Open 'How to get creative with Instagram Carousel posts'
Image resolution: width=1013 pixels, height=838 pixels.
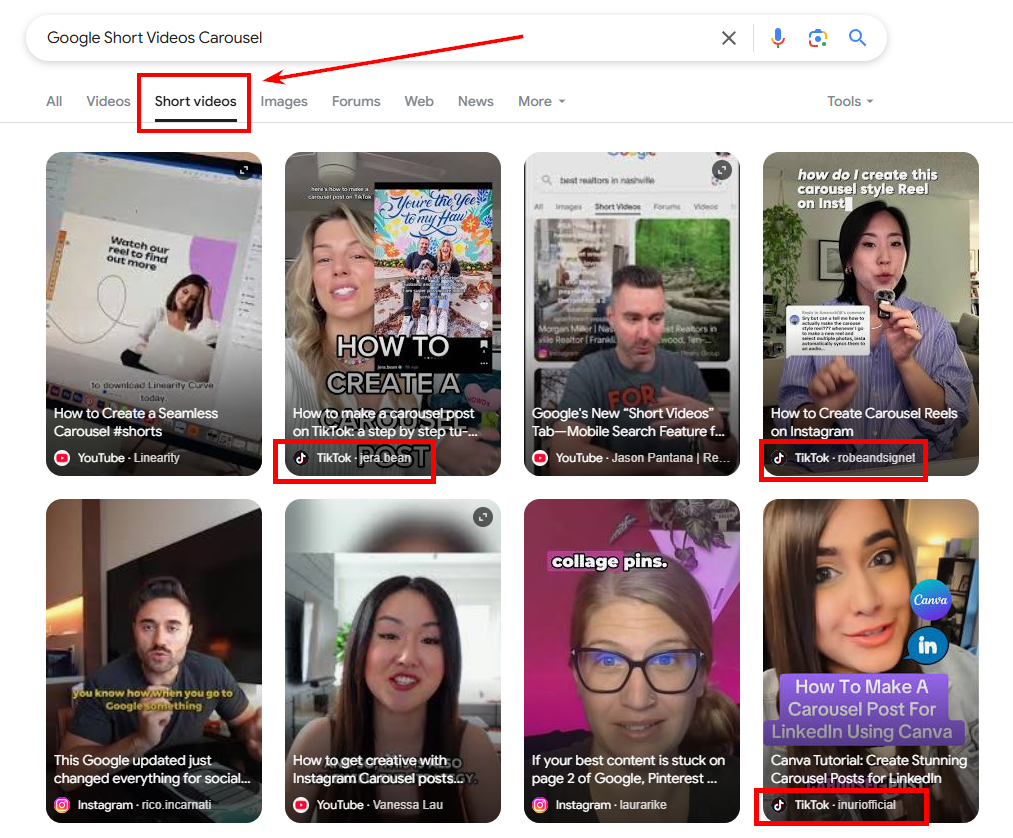tap(378, 769)
